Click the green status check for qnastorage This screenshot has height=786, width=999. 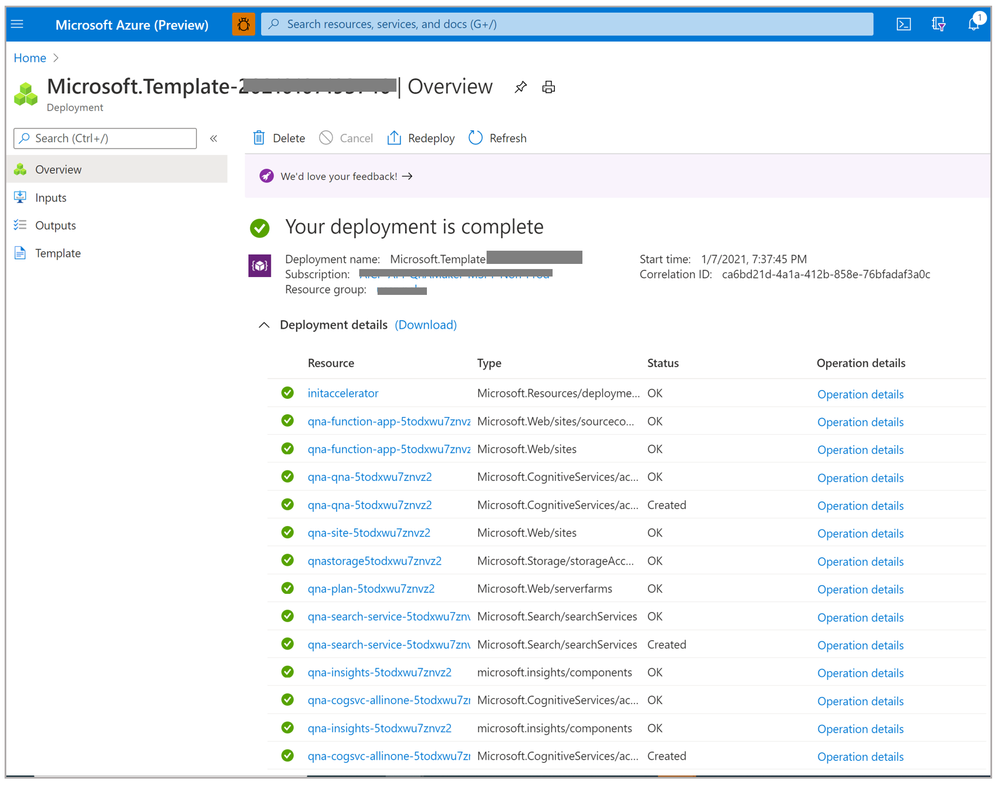pyautogui.click(x=287, y=561)
